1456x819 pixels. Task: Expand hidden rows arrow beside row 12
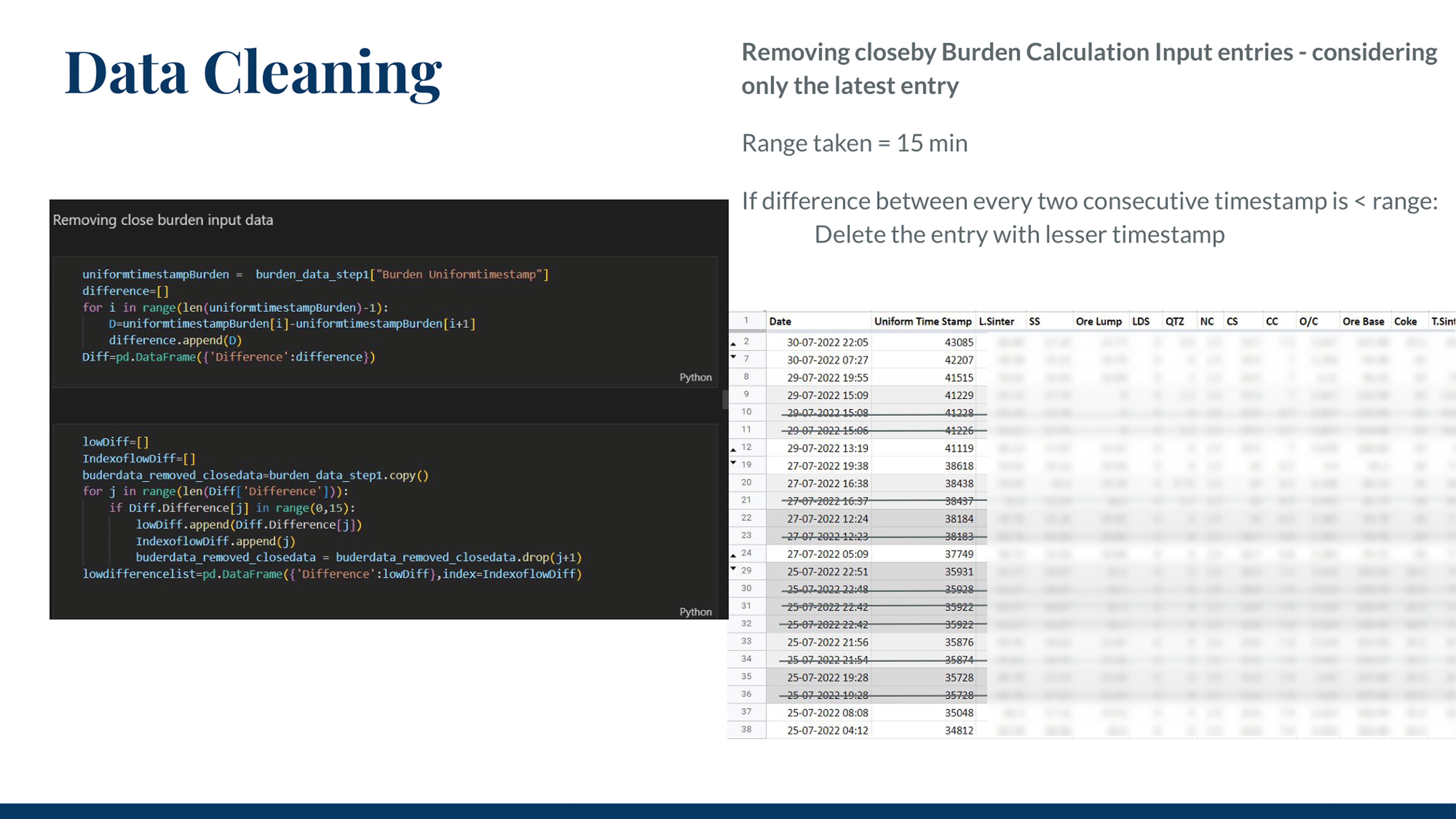point(733,450)
